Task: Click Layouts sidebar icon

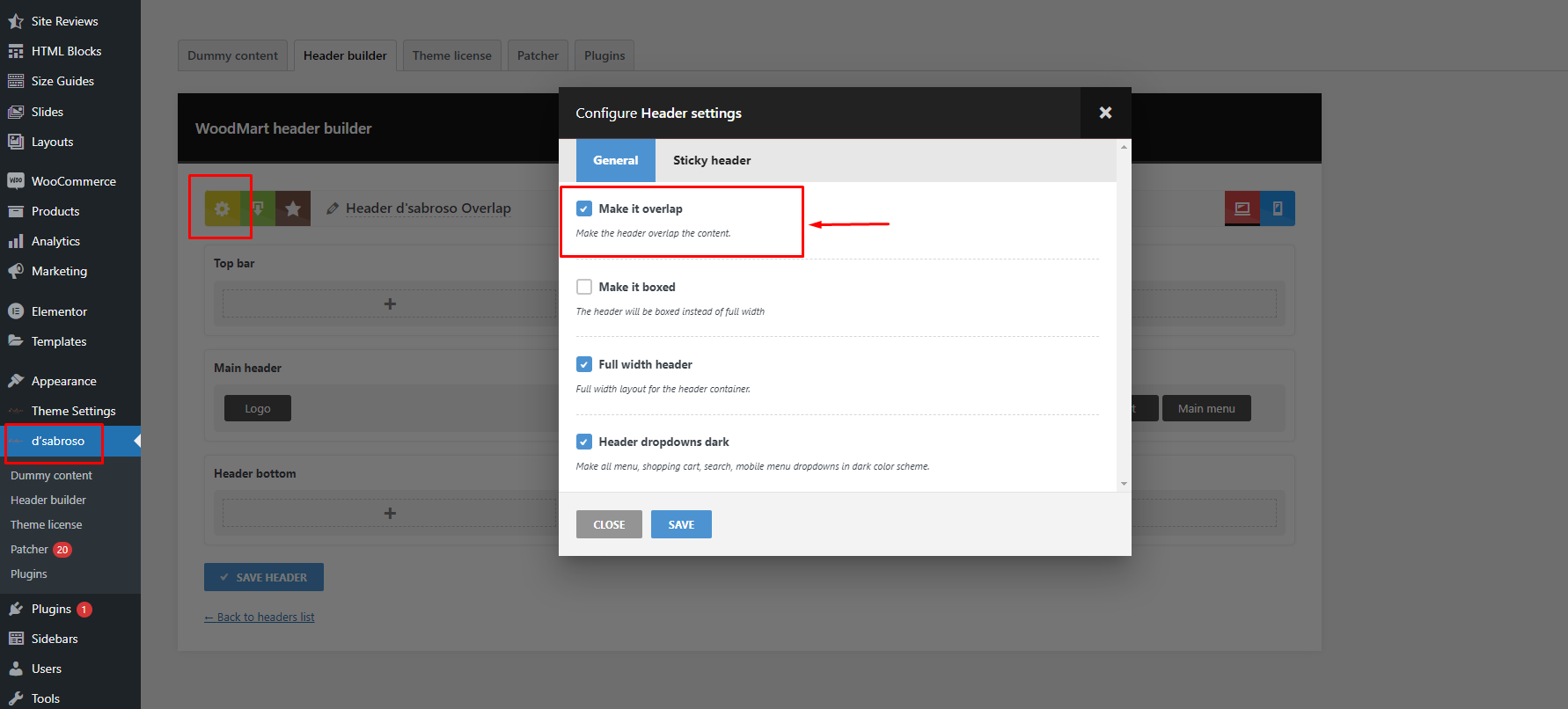Action: click(16, 142)
